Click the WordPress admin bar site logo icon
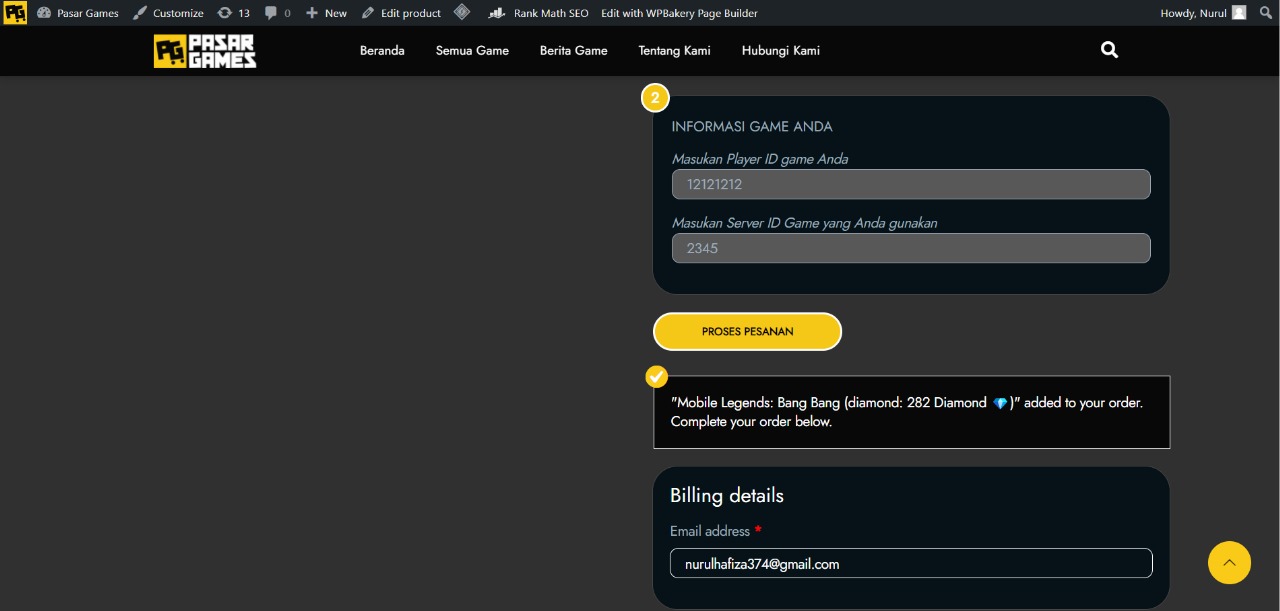 (x=14, y=13)
